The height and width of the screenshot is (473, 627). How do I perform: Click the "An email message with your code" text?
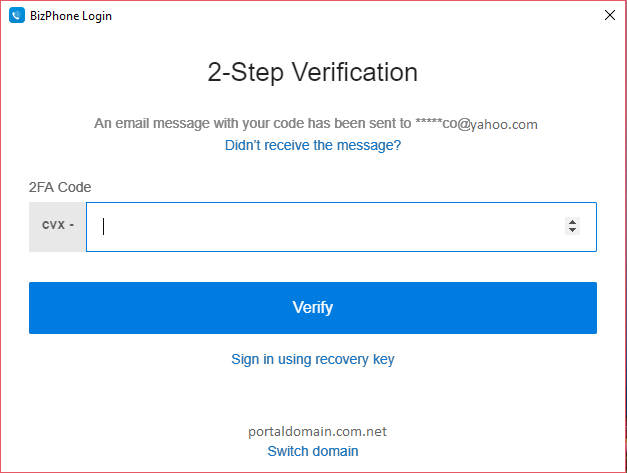coord(252,124)
